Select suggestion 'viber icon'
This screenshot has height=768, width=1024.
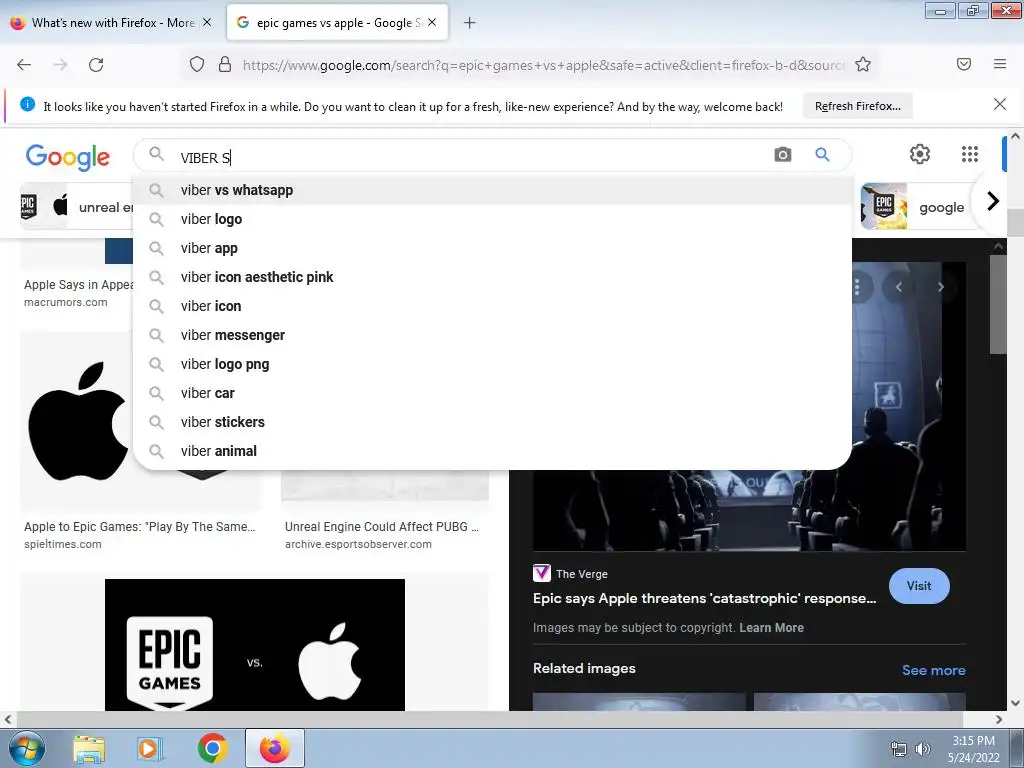[x=492, y=306]
